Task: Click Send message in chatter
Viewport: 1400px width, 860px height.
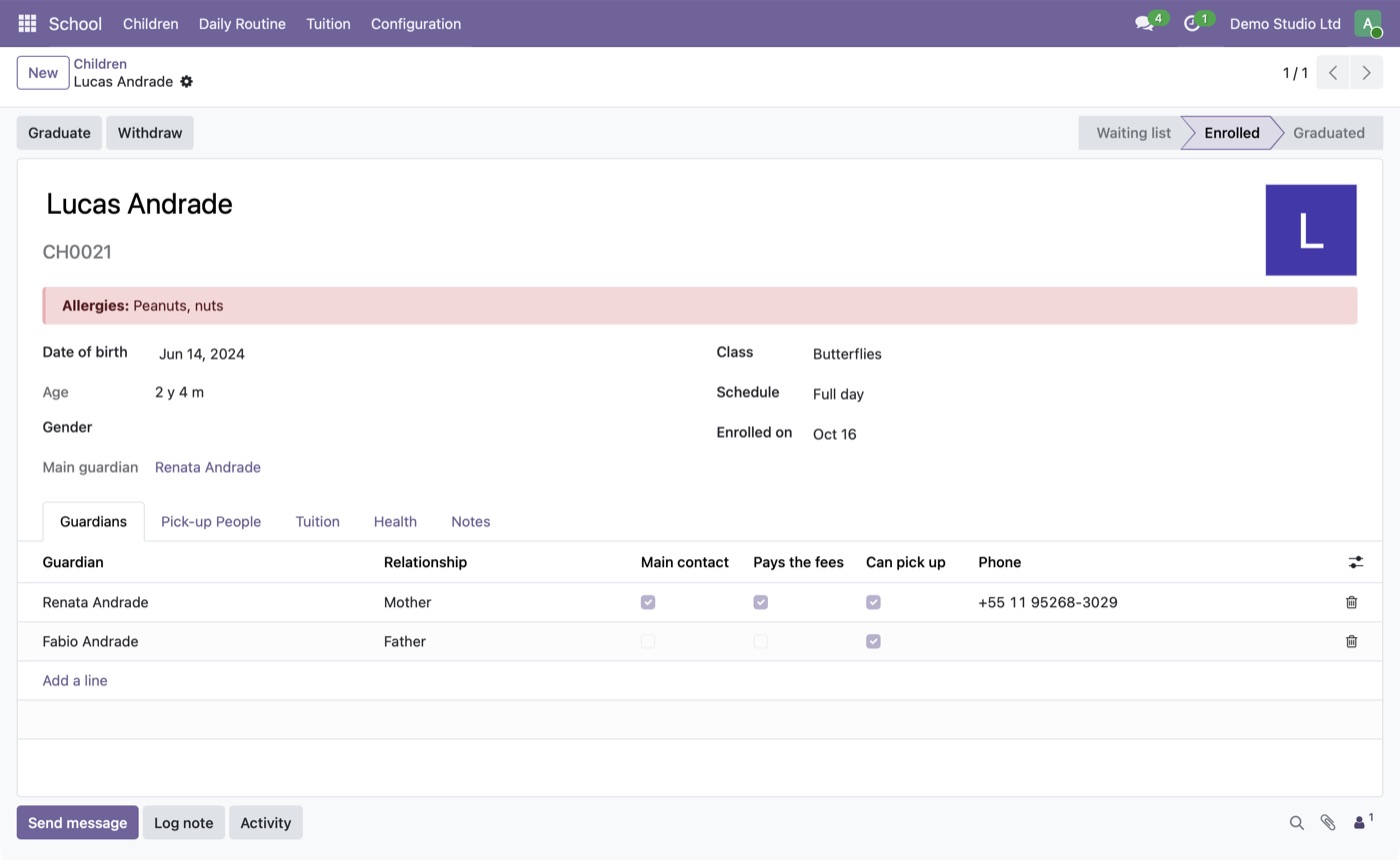Action: (77, 823)
